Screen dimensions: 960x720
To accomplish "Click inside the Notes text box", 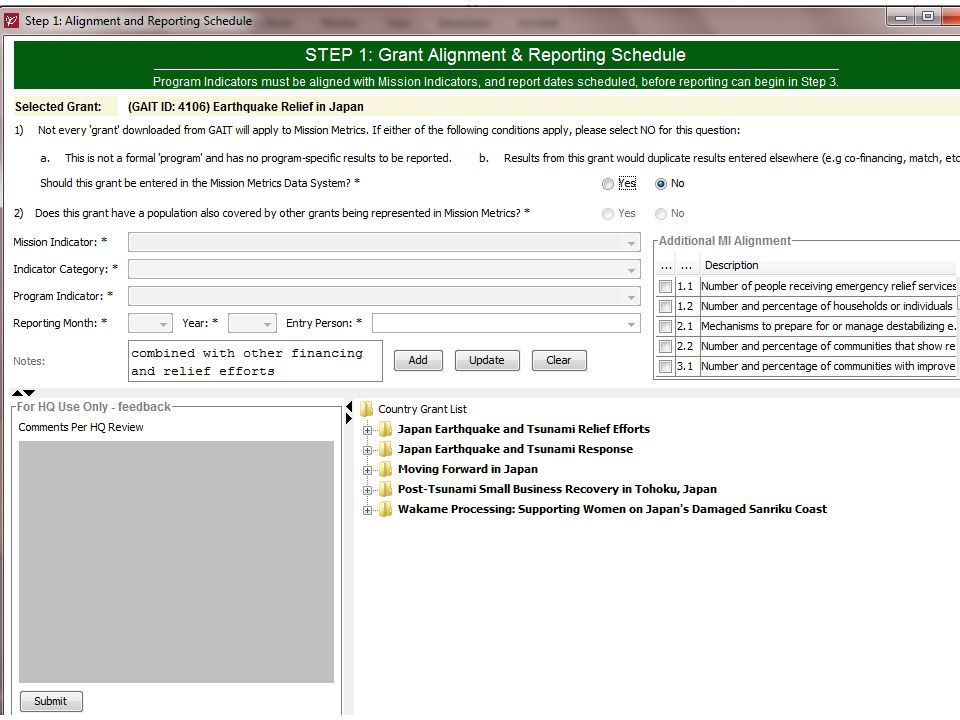I will tap(255, 361).
